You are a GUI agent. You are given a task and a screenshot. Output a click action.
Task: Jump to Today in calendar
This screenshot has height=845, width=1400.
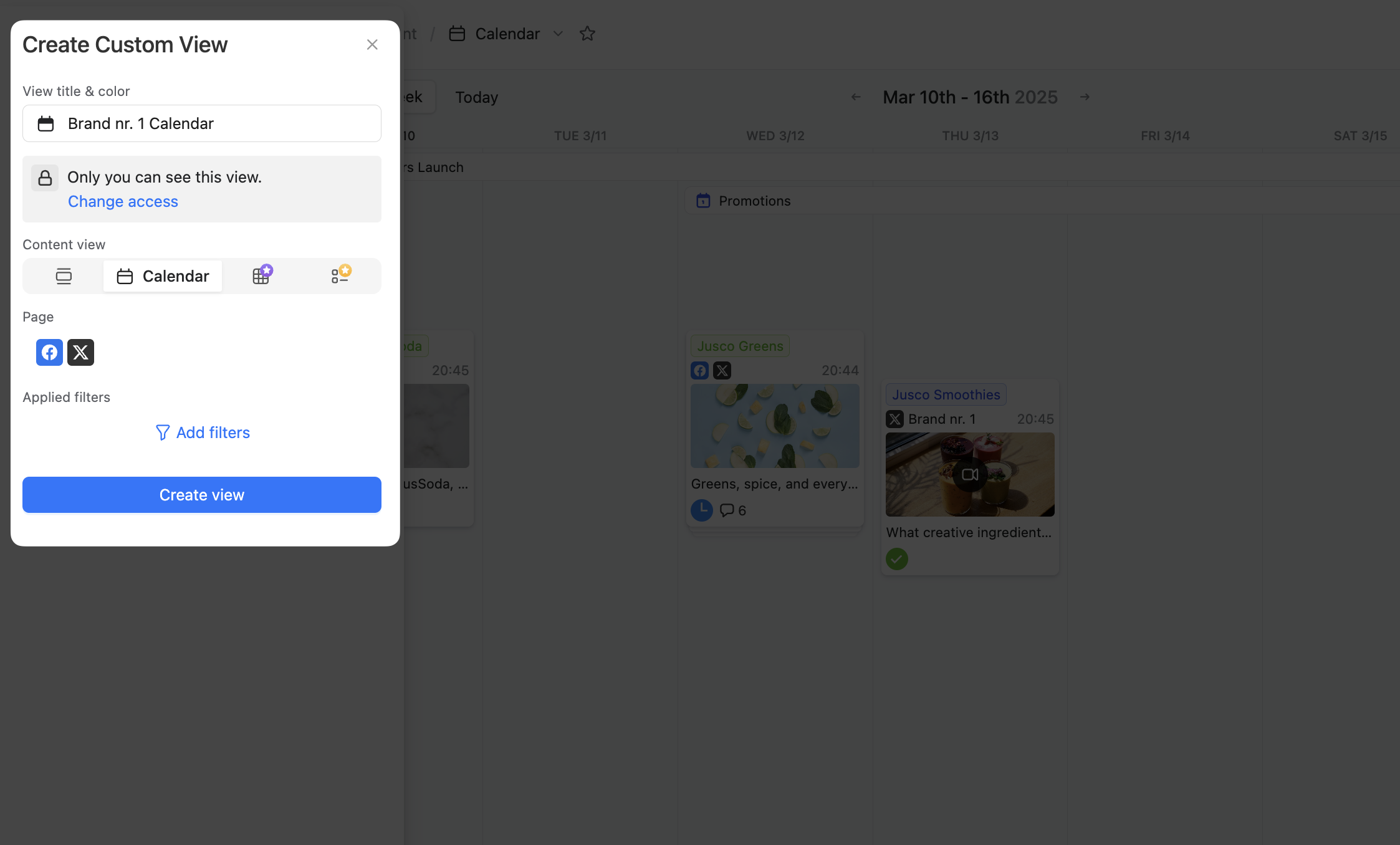pyautogui.click(x=476, y=97)
